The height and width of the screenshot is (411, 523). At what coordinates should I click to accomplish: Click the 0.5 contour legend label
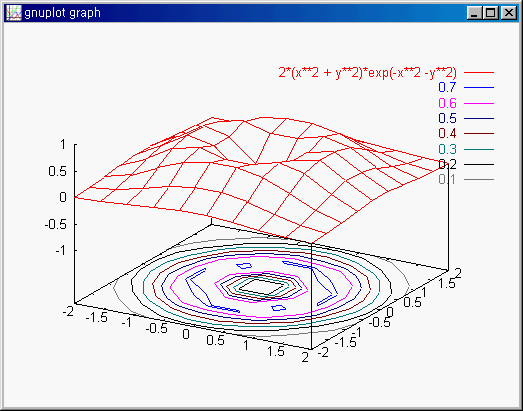[447, 118]
